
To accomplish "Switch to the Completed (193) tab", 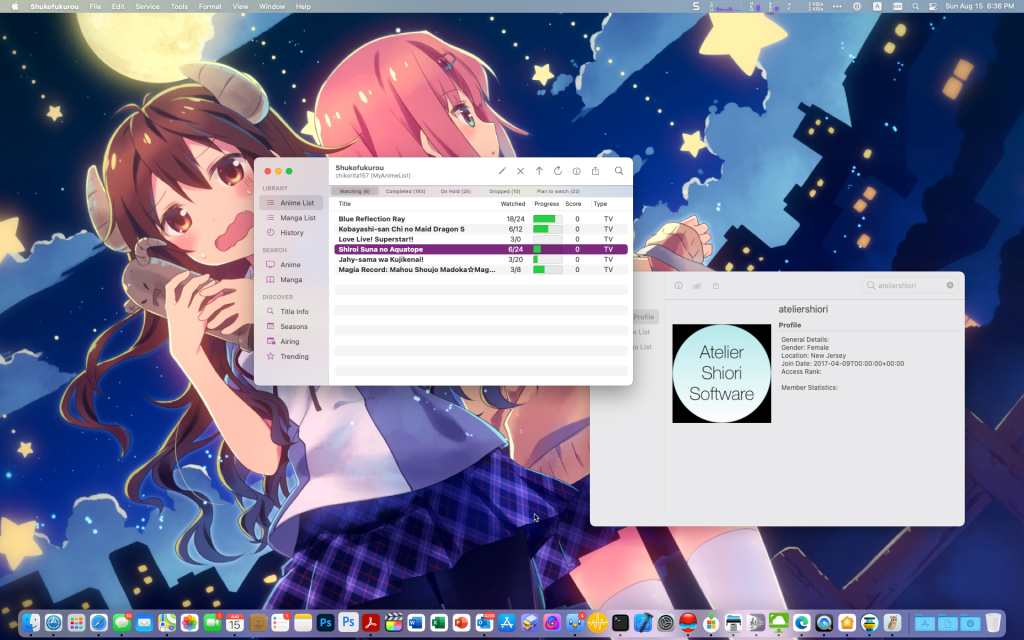I will 406,191.
